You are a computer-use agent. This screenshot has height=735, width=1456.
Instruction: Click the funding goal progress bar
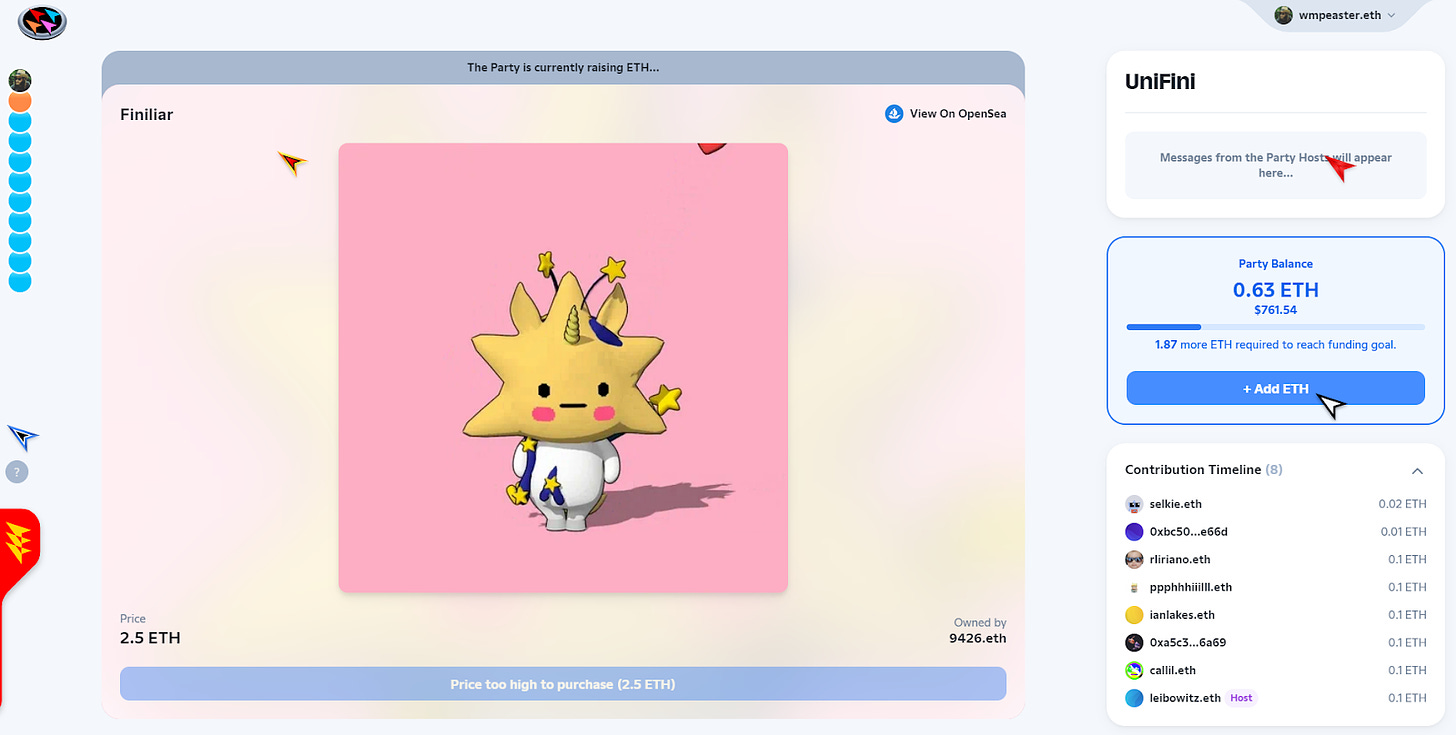(x=1275, y=327)
